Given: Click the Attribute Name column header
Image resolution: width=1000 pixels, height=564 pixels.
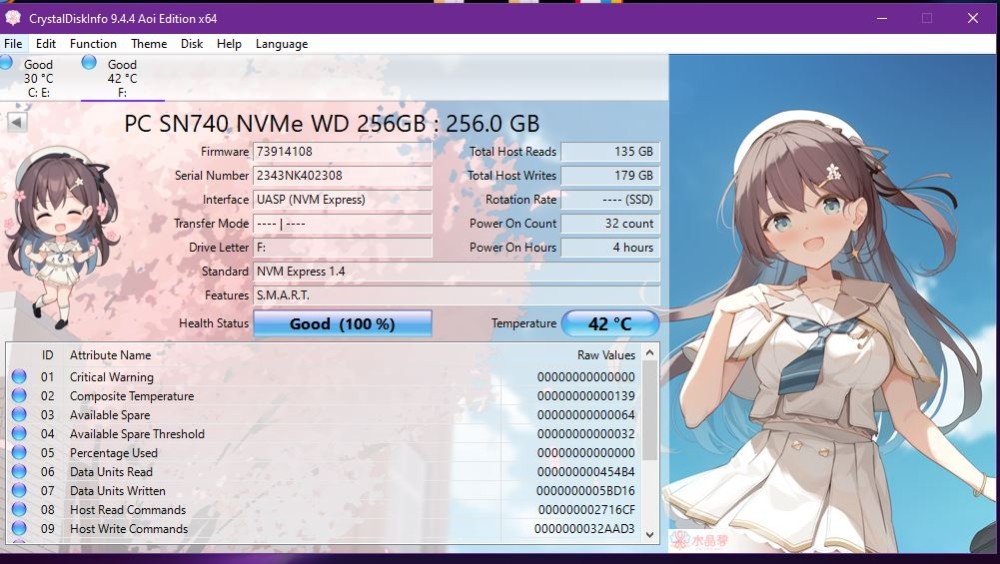Looking at the screenshot, I should pyautogui.click(x=110, y=355).
